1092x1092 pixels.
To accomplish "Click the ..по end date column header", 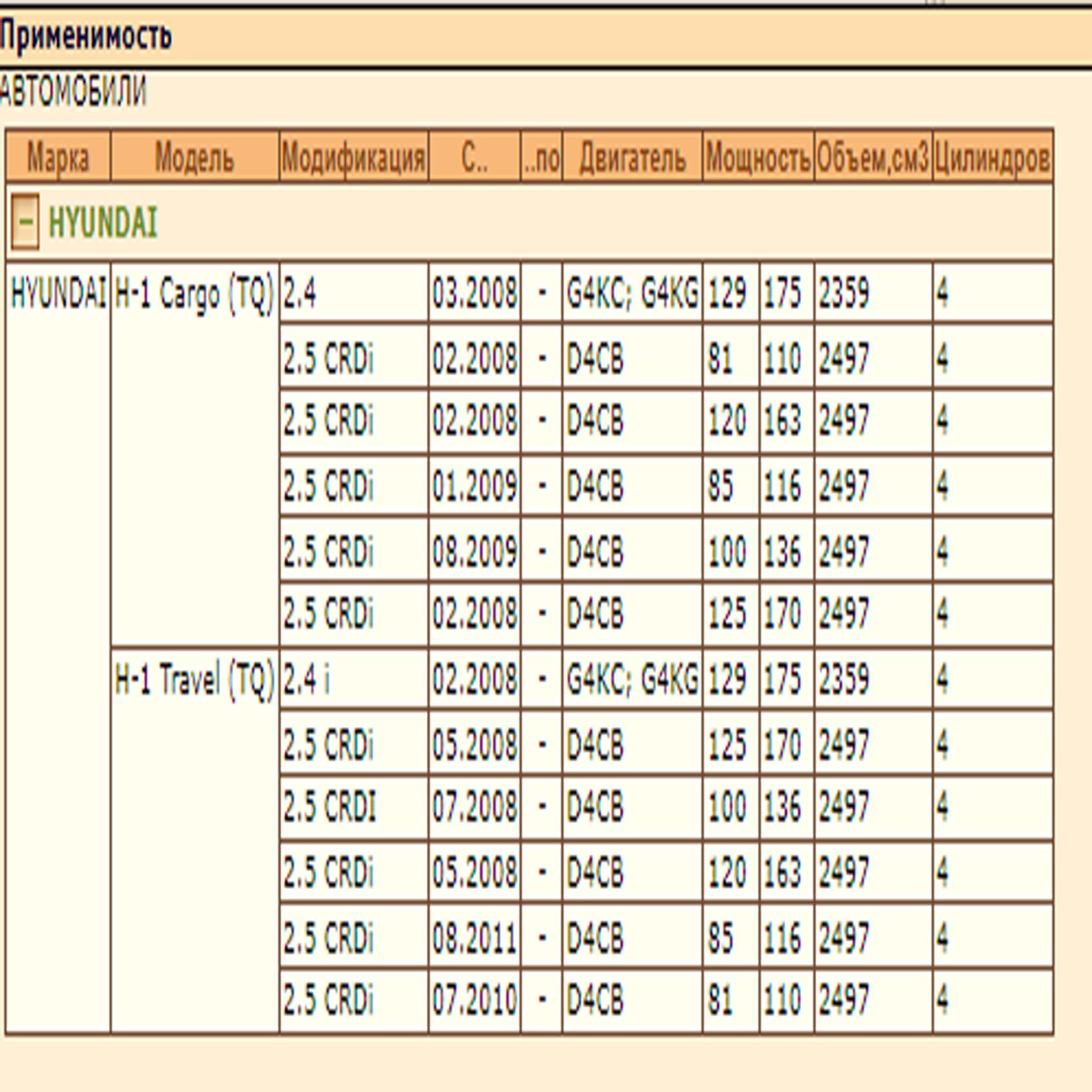I will pyautogui.click(x=542, y=157).
